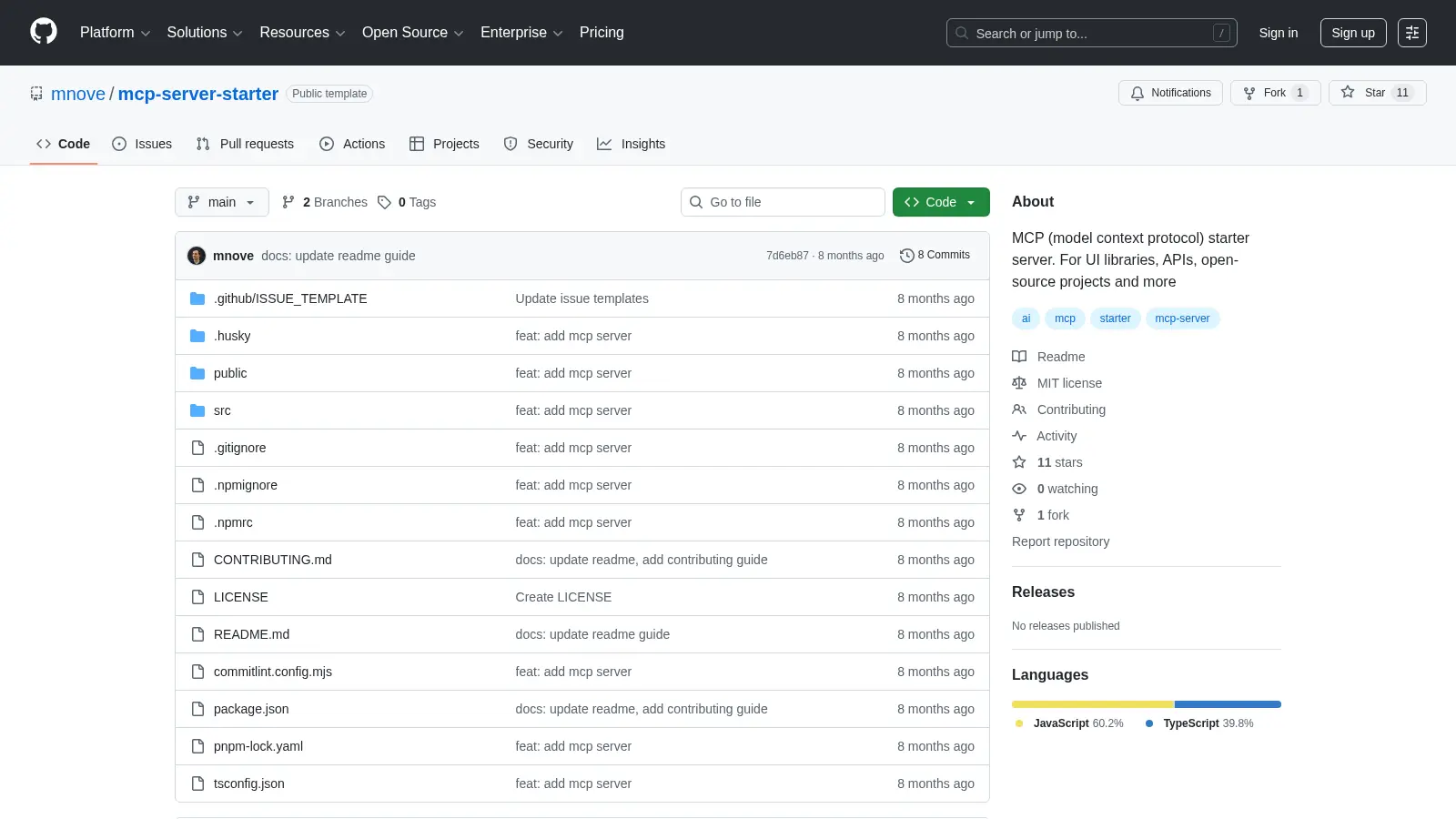
Task: Open the CONTRIBUTING.md file
Action: [x=273, y=560]
